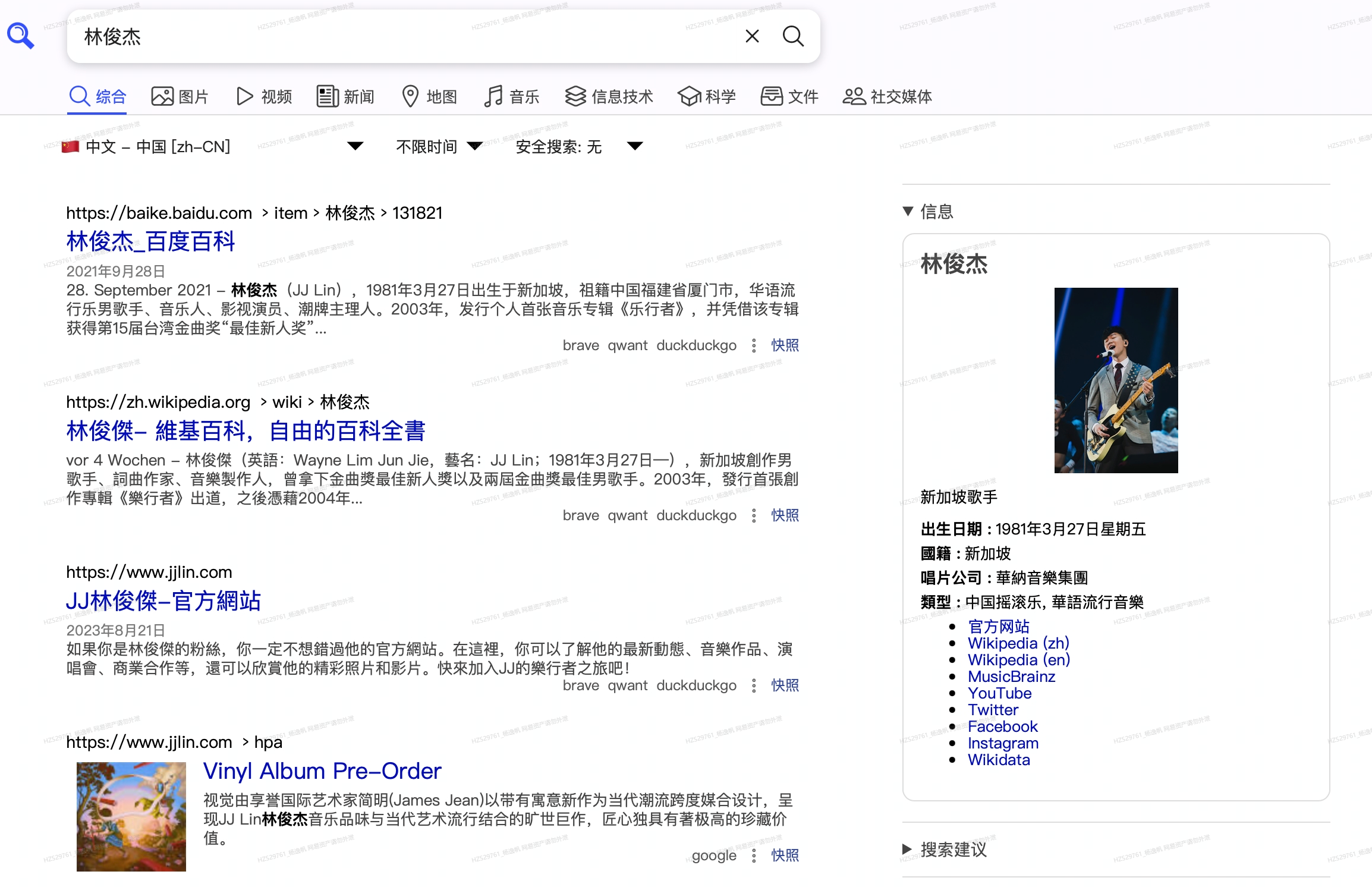This screenshot has width=1372, height=887.
Task: Open 快照 cached link for Wikipedia result
Action: point(785,515)
